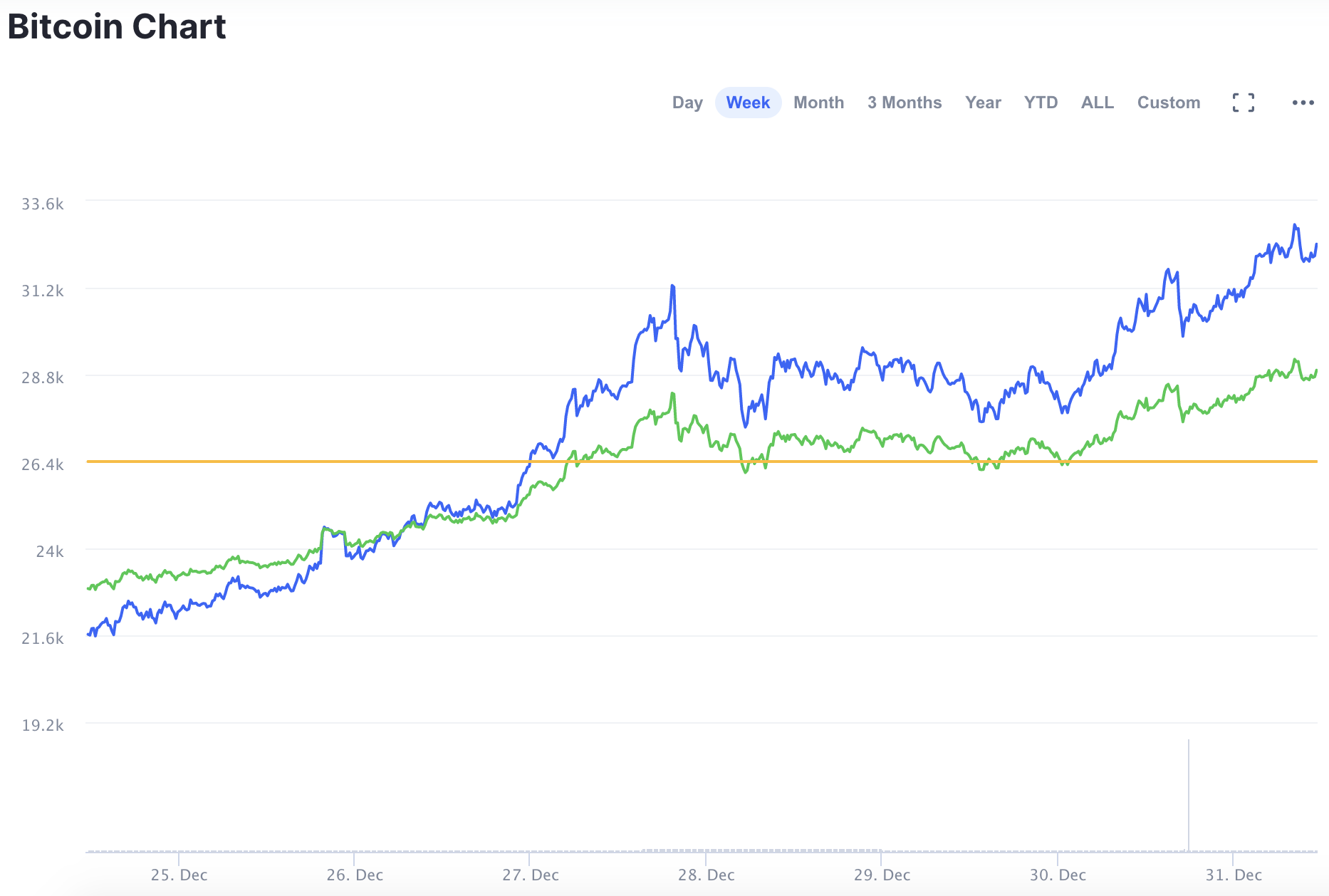Click the orange horizontal reference line
The height and width of the screenshot is (896, 1329).
pyautogui.click(x=702, y=462)
